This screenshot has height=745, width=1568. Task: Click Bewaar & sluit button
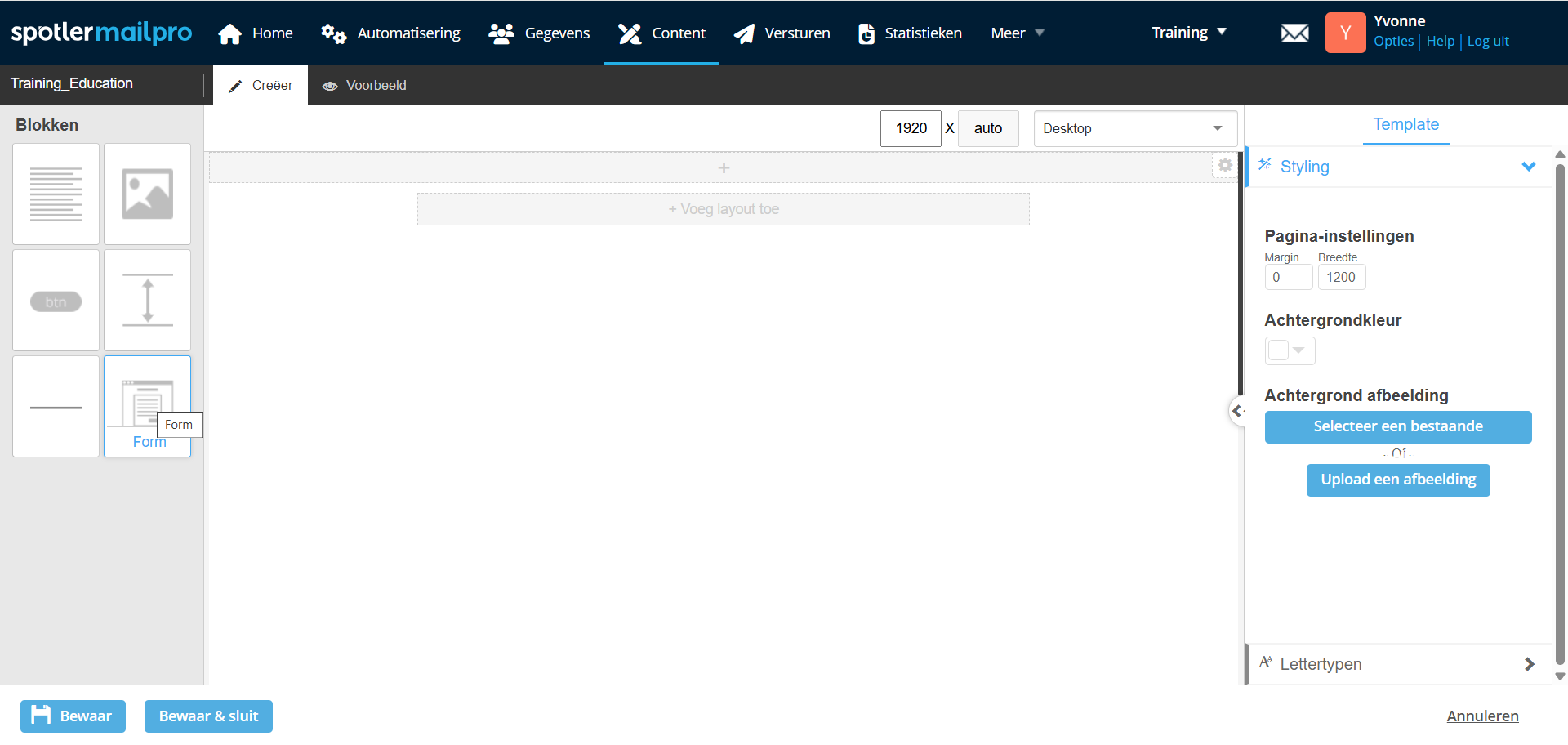point(208,716)
